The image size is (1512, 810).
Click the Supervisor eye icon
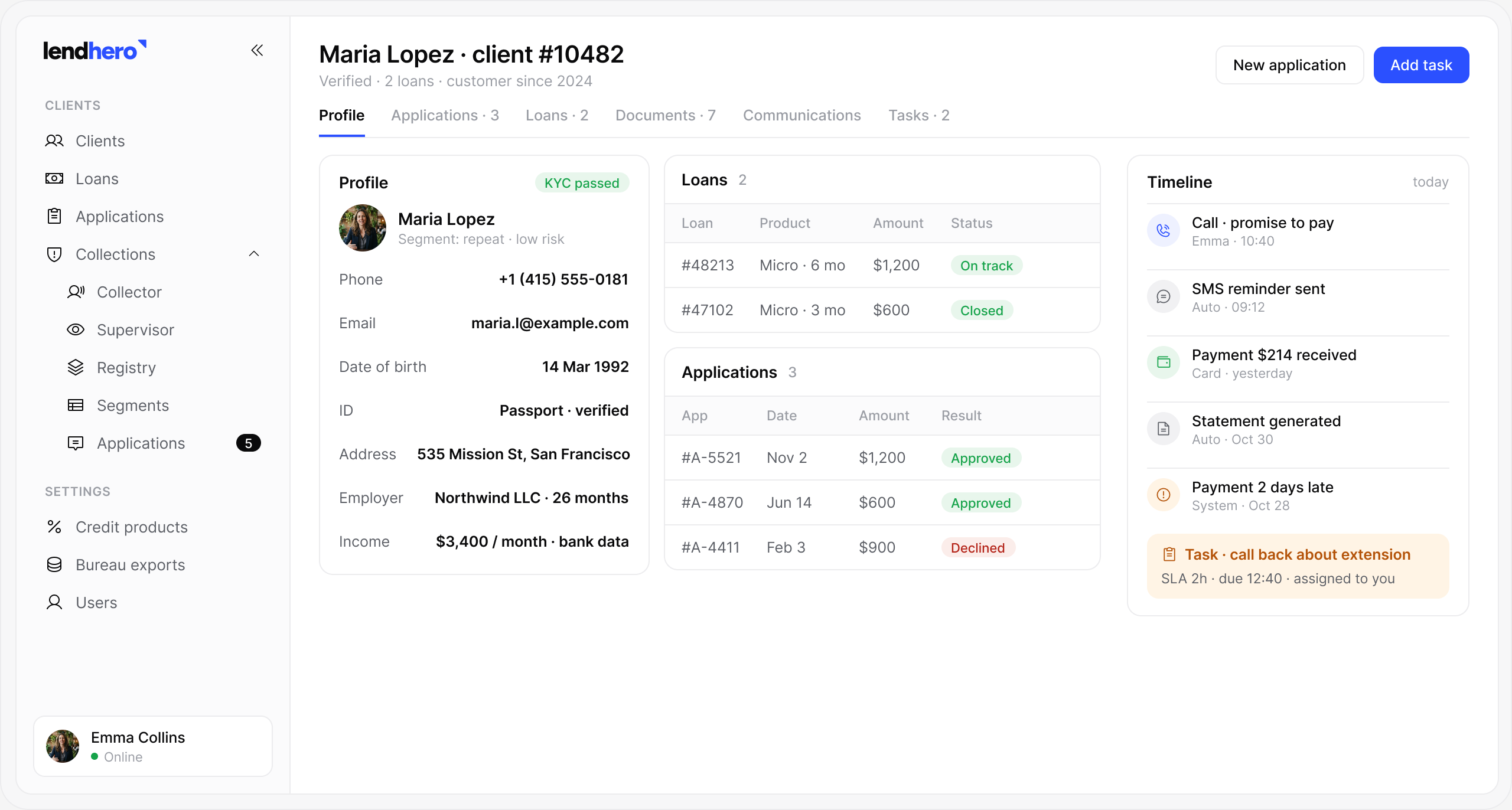[x=76, y=330]
